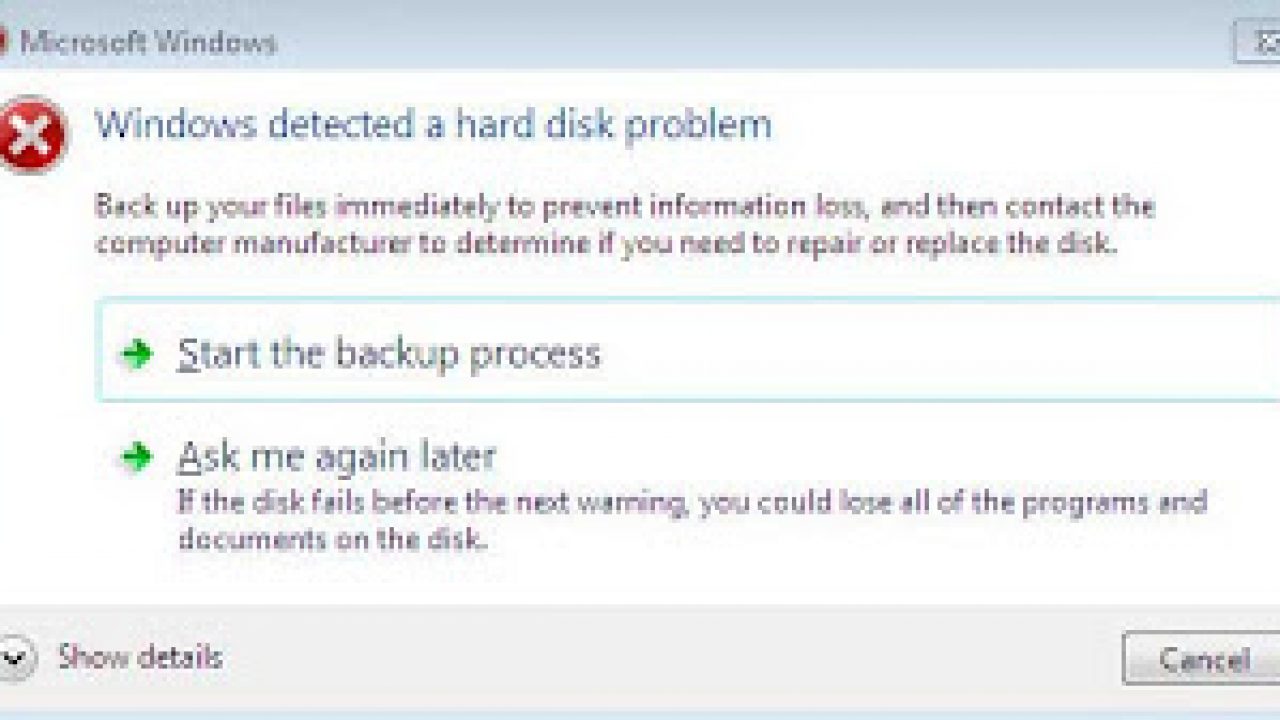Choose Ask me again later

(337, 457)
